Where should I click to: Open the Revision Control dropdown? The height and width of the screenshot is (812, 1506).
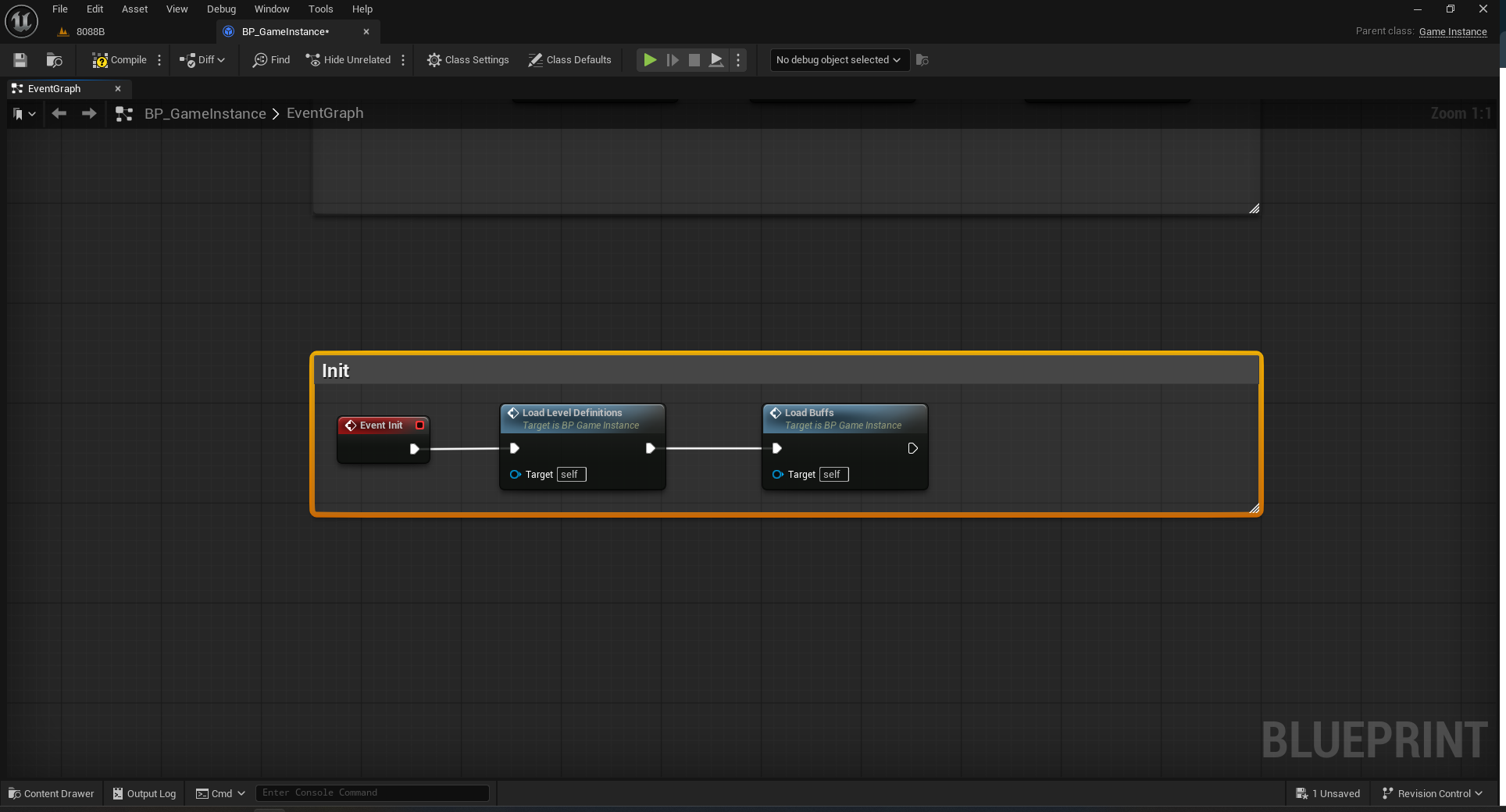point(1432,793)
